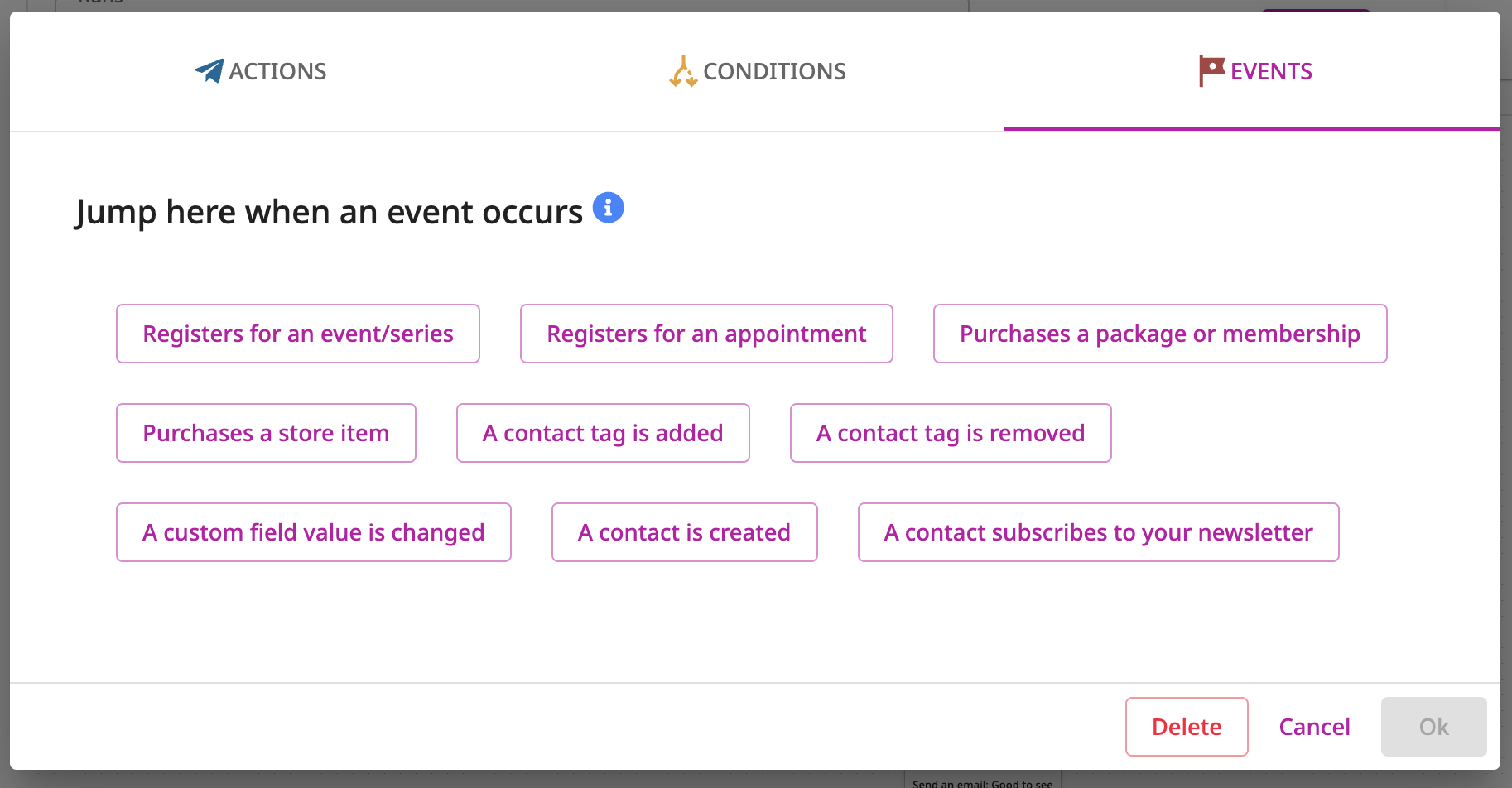
Task: Click the red flag Events icon
Action: click(x=1211, y=71)
